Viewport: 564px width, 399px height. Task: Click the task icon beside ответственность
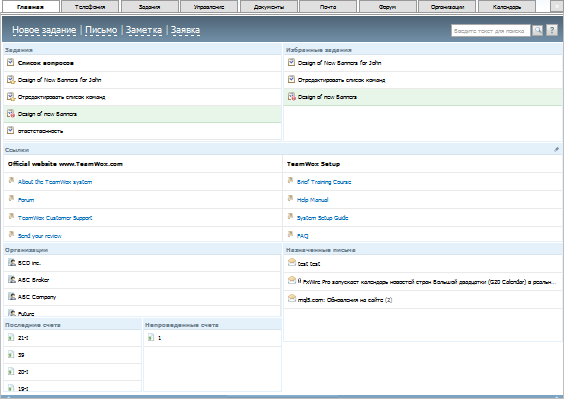pyautogui.click(x=10, y=130)
